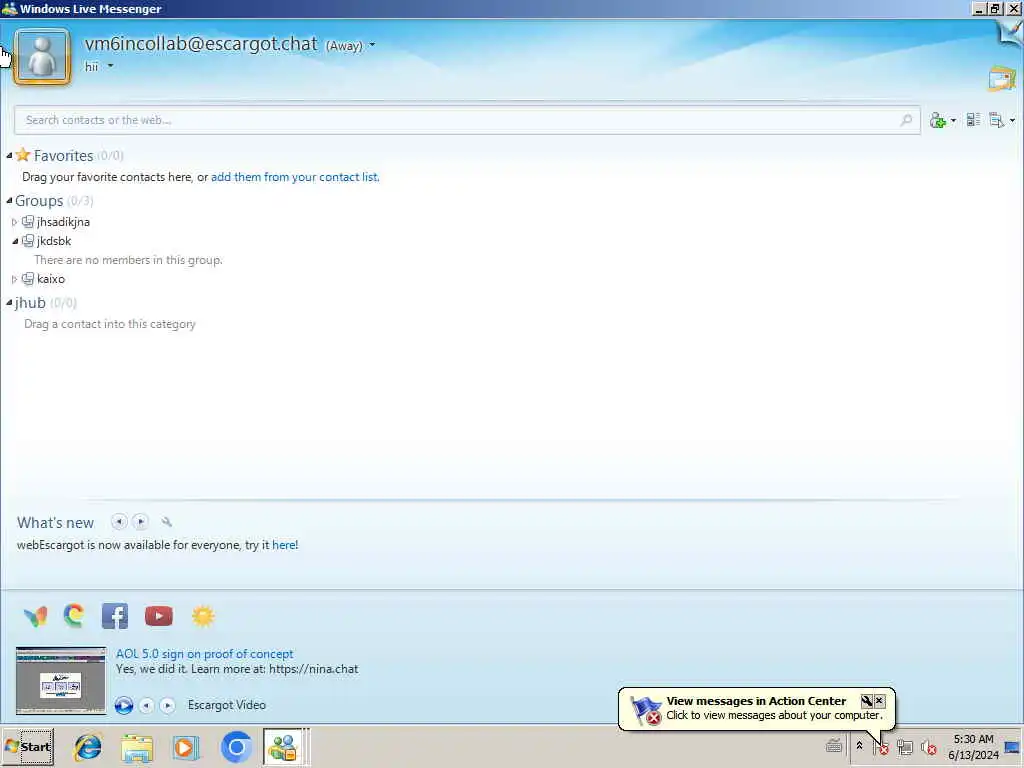Screen dimensions: 1024x768
Task: Click the weather sun icon
Action: click(203, 616)
